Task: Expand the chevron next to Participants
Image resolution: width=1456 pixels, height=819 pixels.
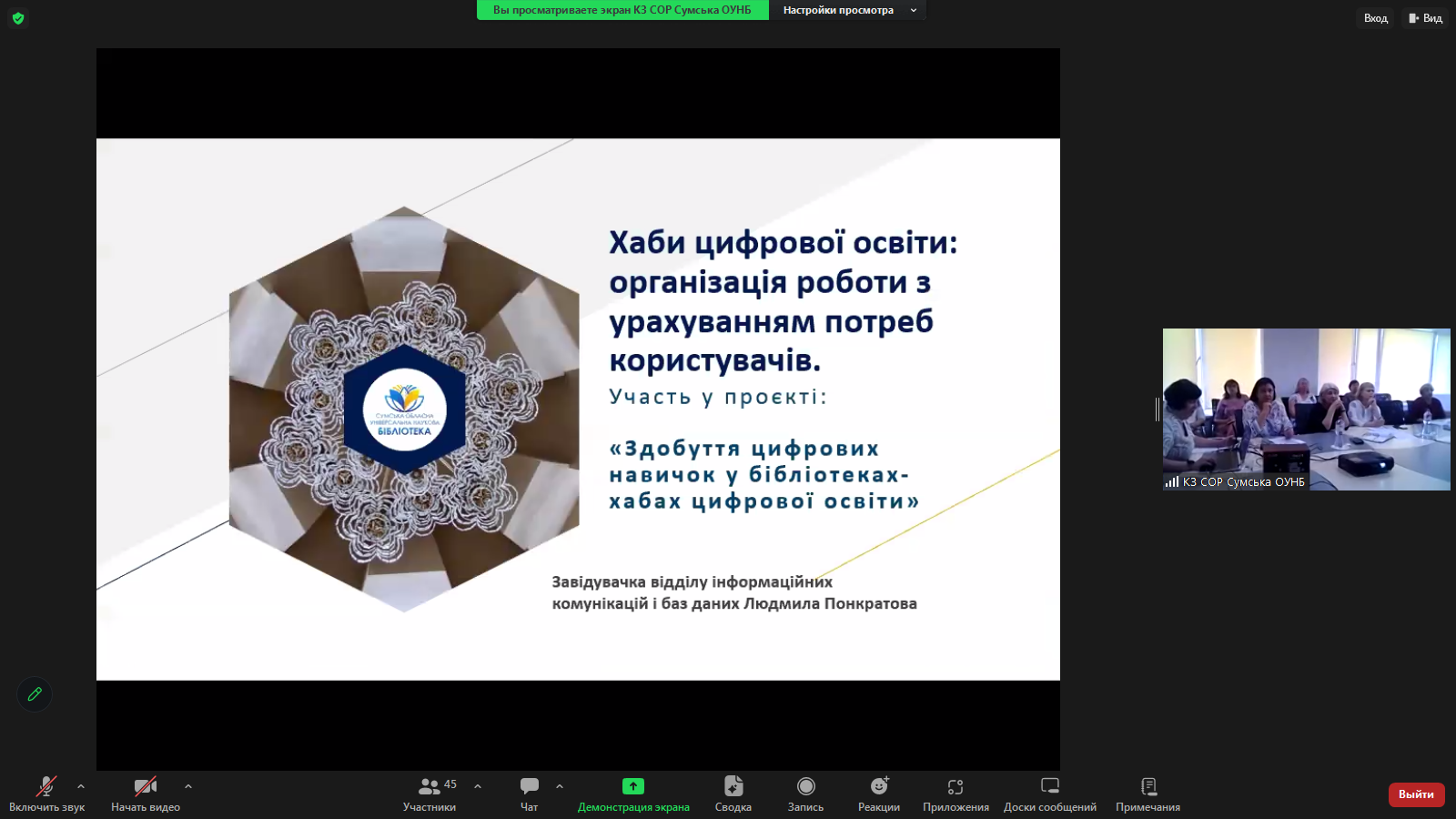Action: click(x=478, y=786)
